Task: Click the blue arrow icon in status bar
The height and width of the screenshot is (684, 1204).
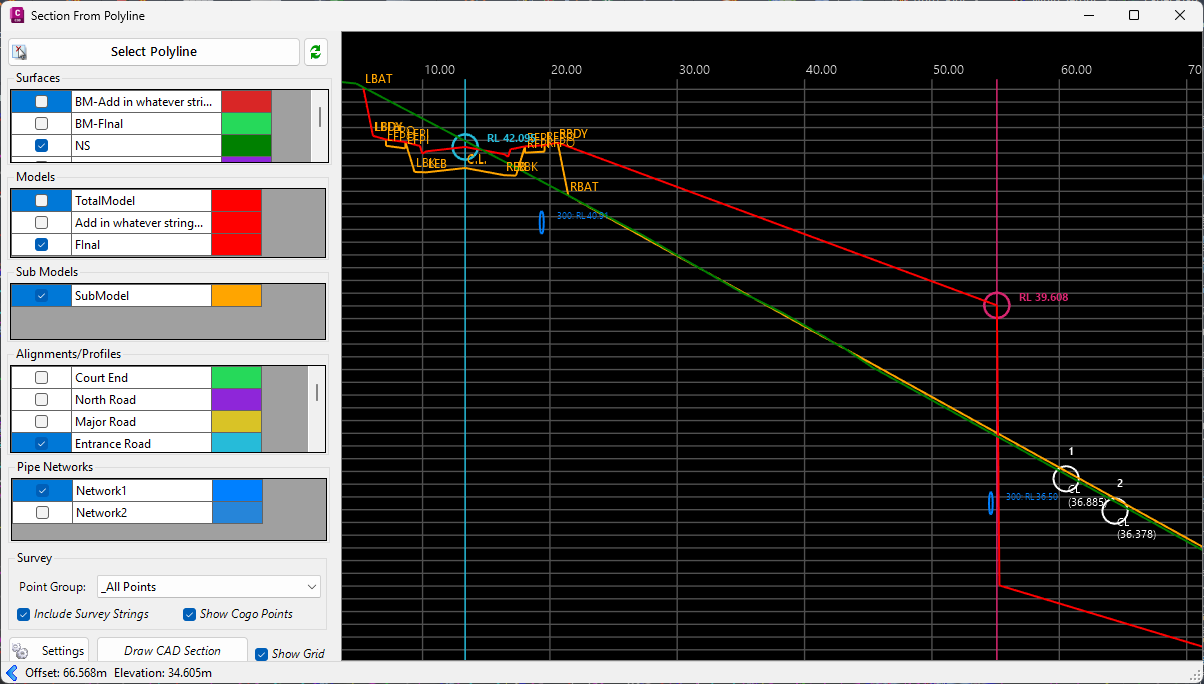Action: tap(12, 673)
